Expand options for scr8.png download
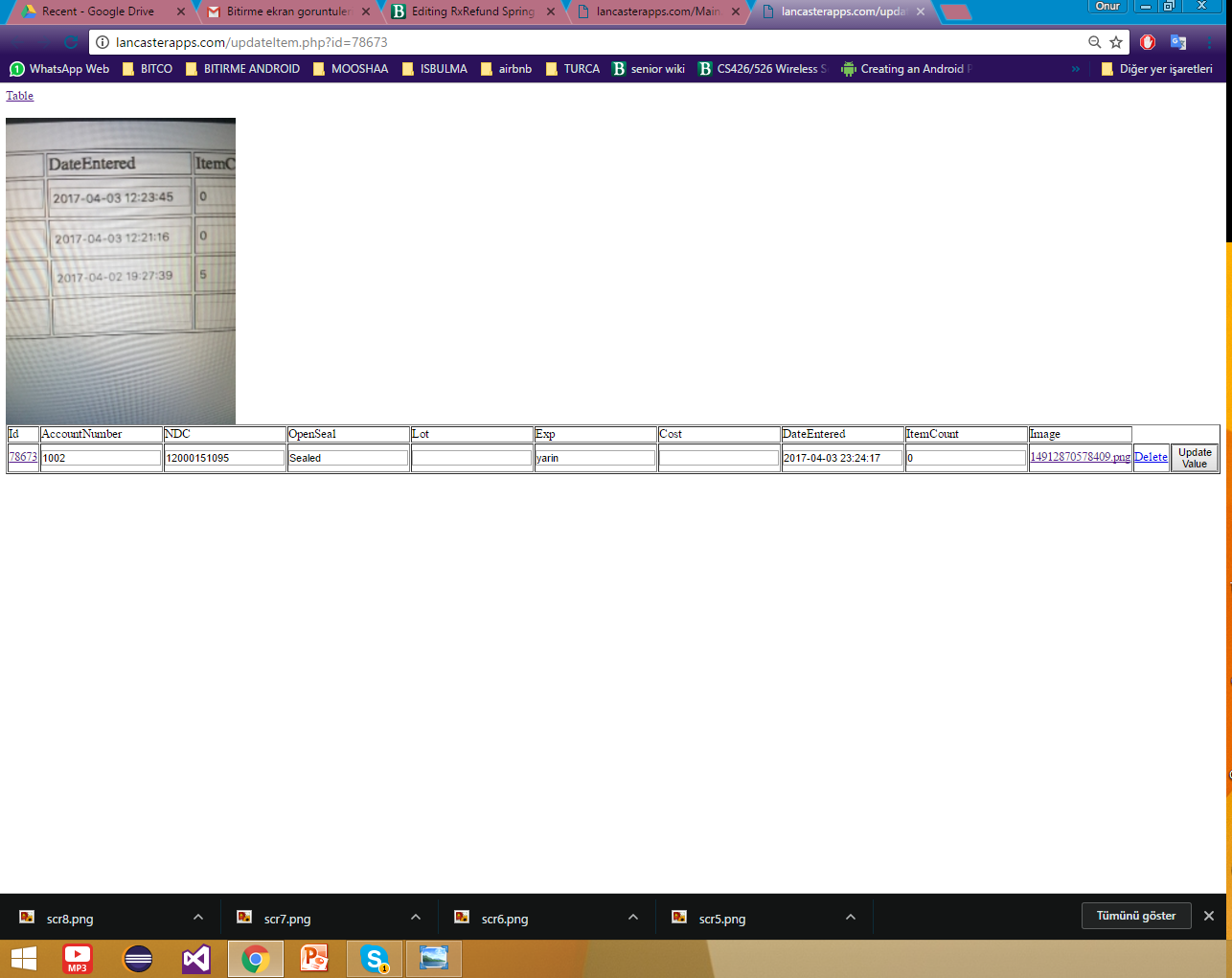Image resolution: width=1232 pixels, height=978 pixels. coord(197,918)
